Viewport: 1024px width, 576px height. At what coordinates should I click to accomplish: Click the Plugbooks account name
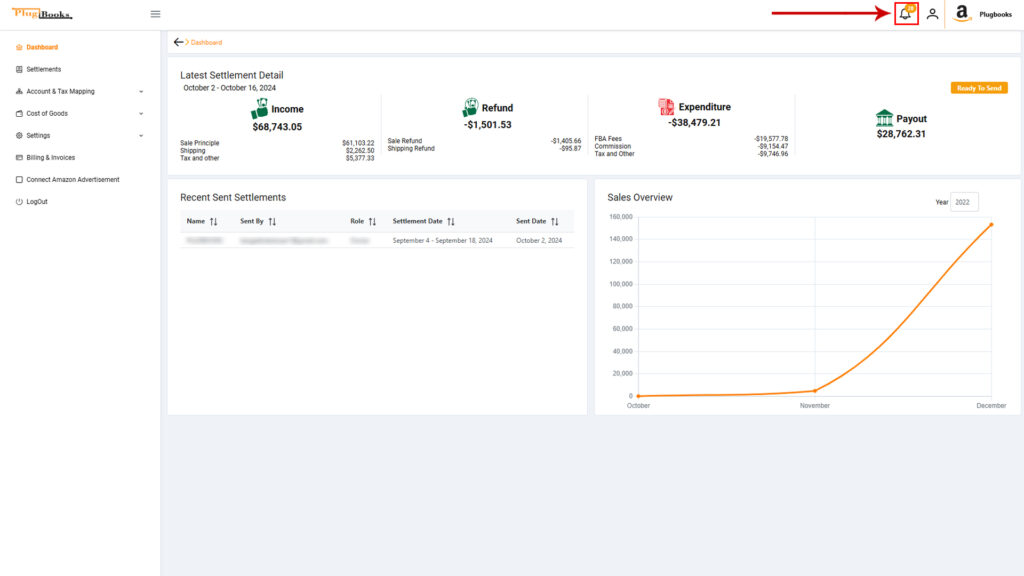click(x=995, y=14)
